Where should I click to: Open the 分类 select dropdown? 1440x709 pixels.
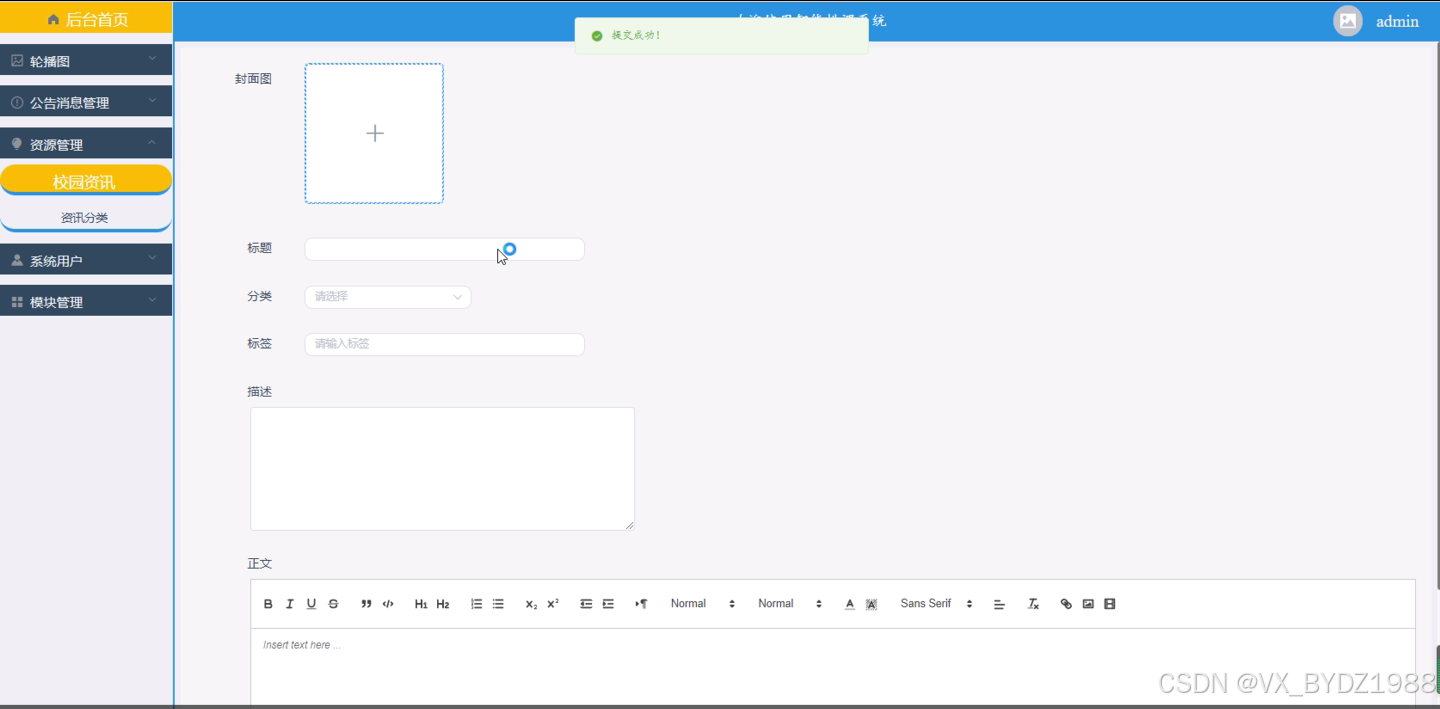[x=388, y=297]
